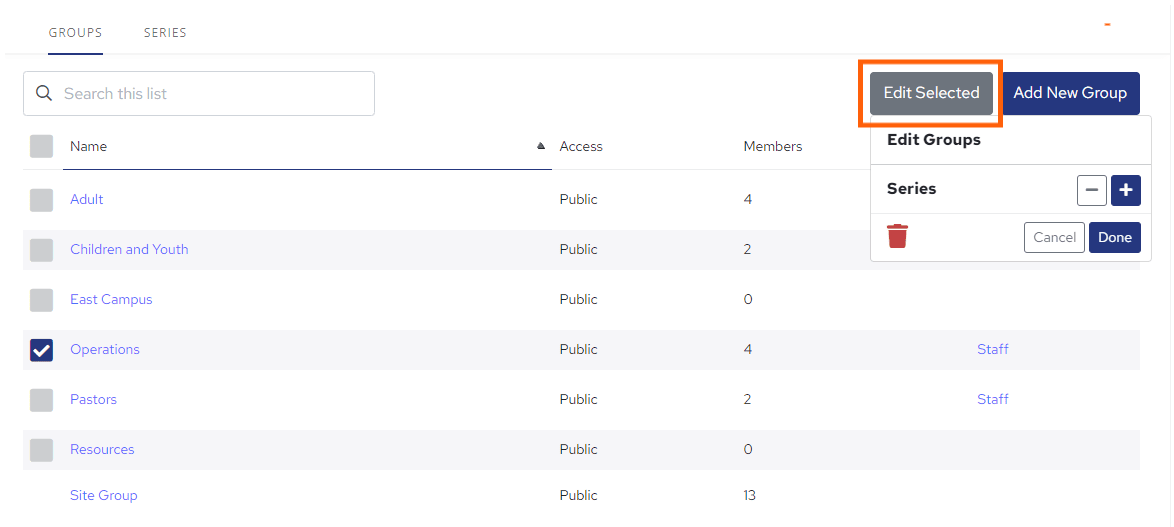
Task: Open the Staff series link for Operations
Action: tap(992, 349)
